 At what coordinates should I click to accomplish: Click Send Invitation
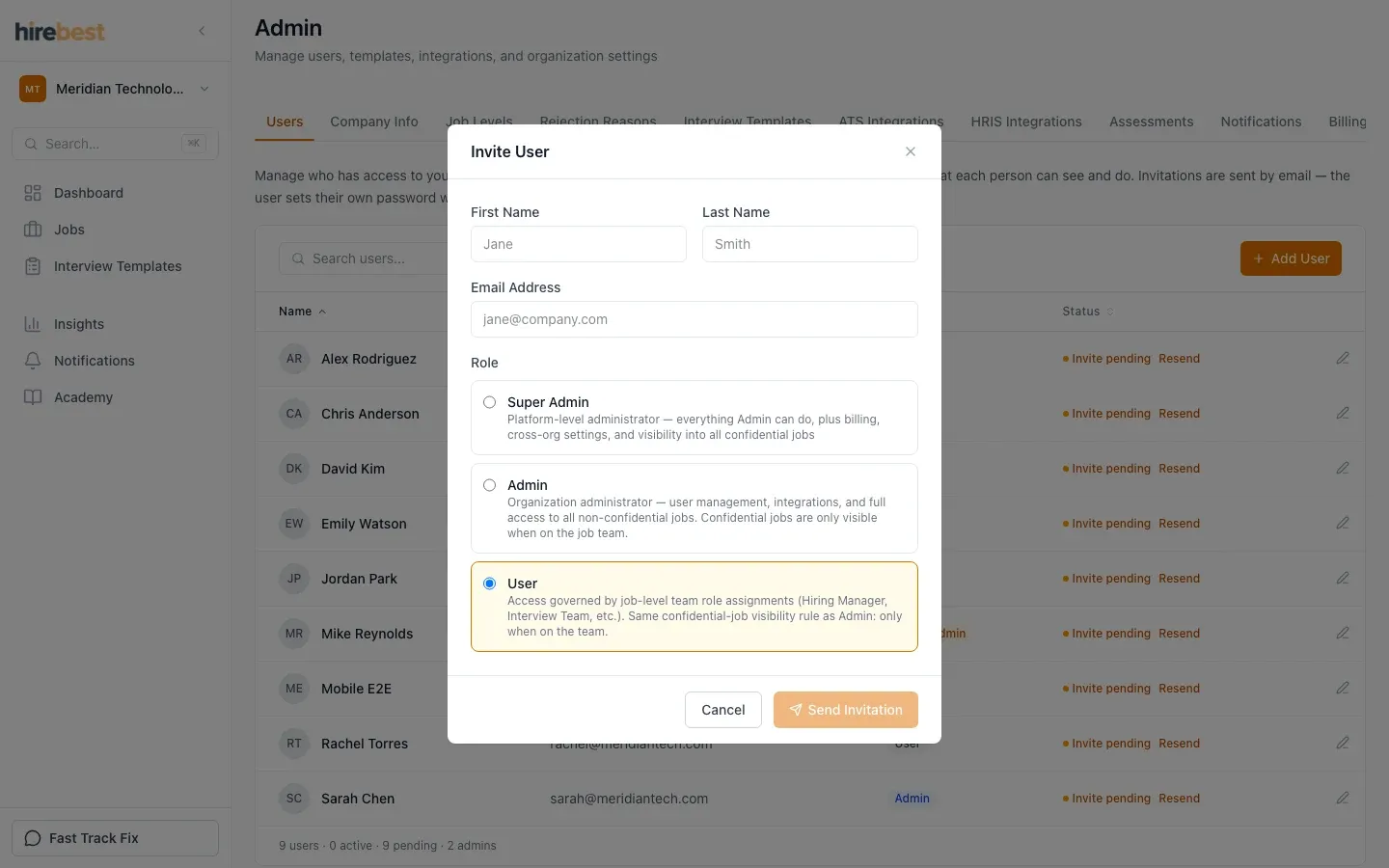[x=846, y=710]
